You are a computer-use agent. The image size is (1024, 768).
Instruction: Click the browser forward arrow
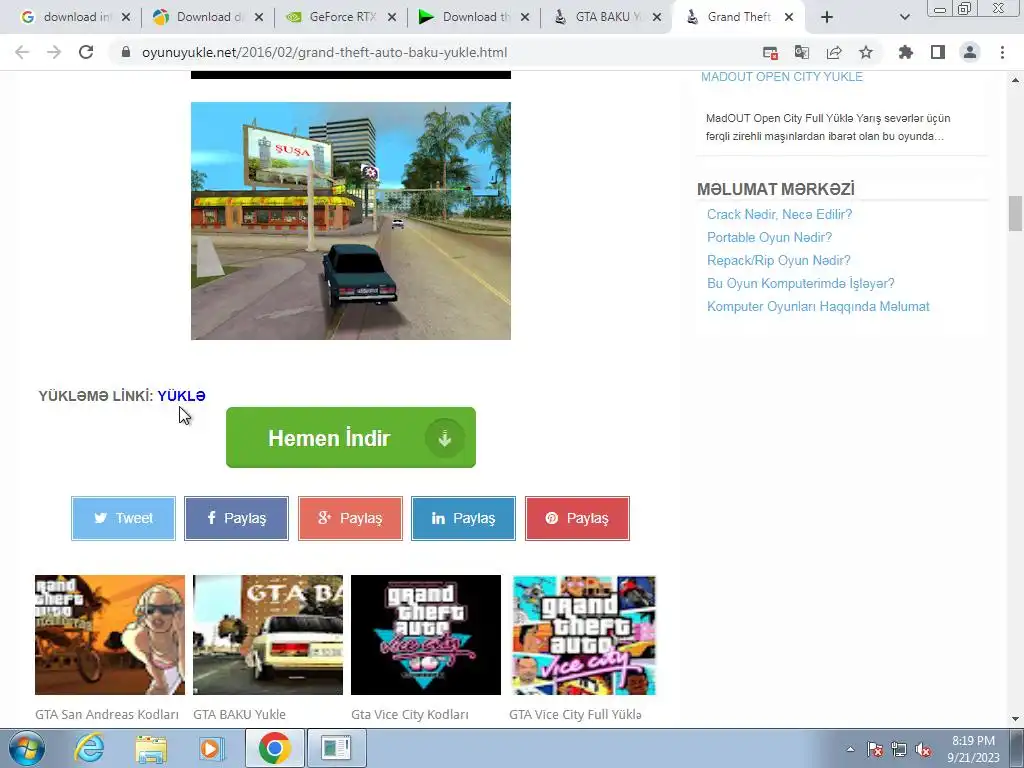pos(54,52)
